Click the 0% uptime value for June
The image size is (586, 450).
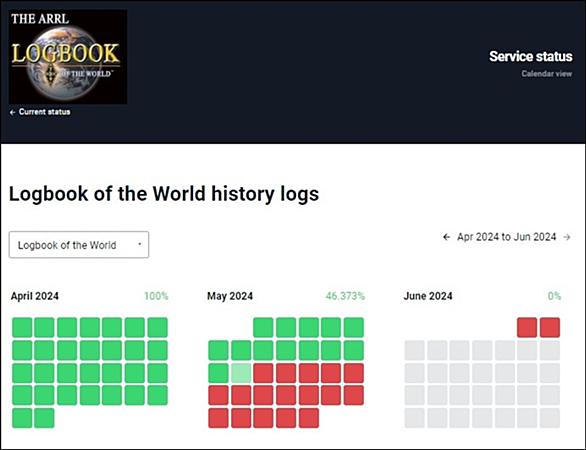(x=554, y=296)
